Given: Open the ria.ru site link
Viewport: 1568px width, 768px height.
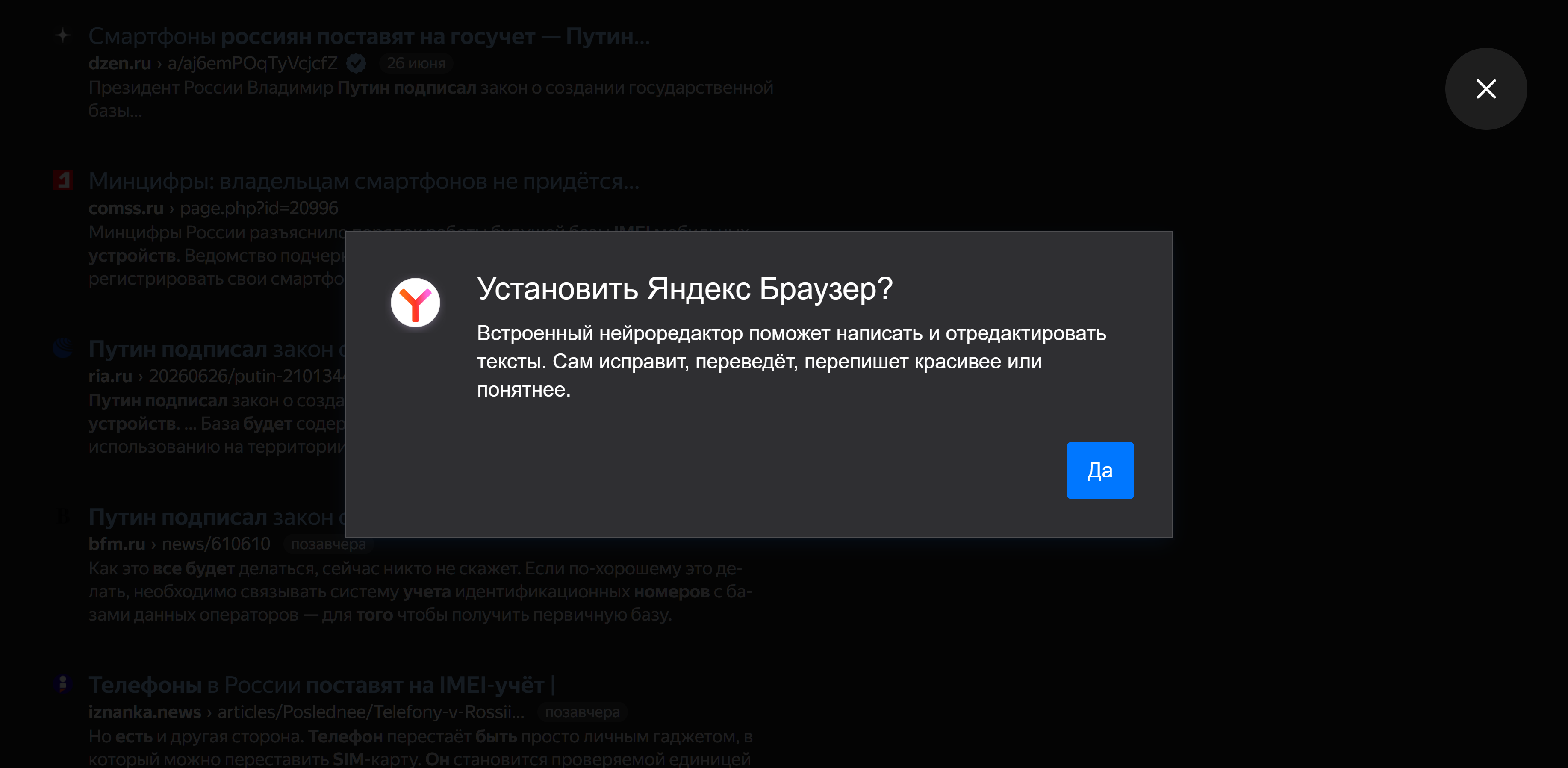Looking at the screenshot, I should click(x=110, y=376).
